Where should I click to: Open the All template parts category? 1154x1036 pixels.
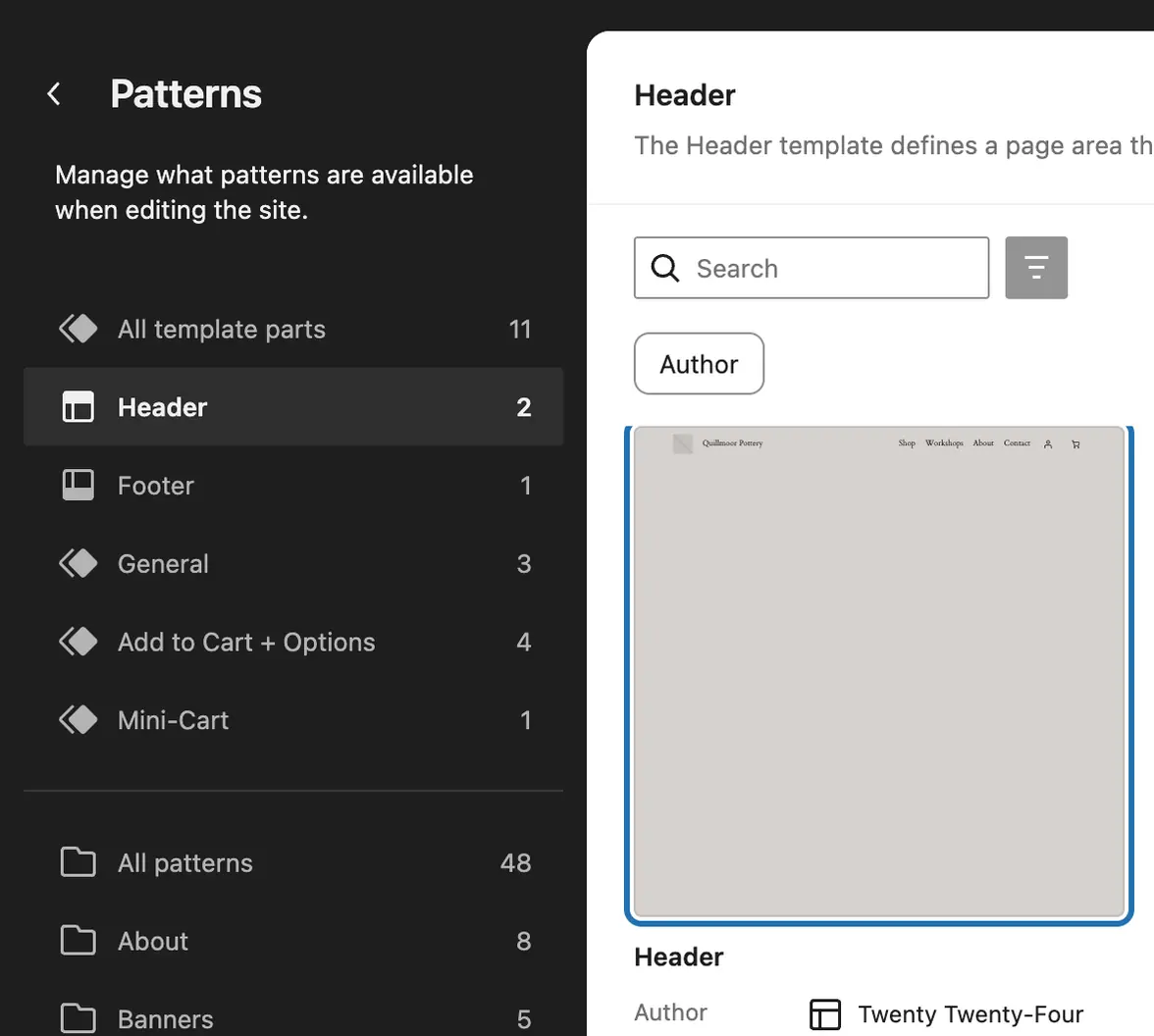293,329
